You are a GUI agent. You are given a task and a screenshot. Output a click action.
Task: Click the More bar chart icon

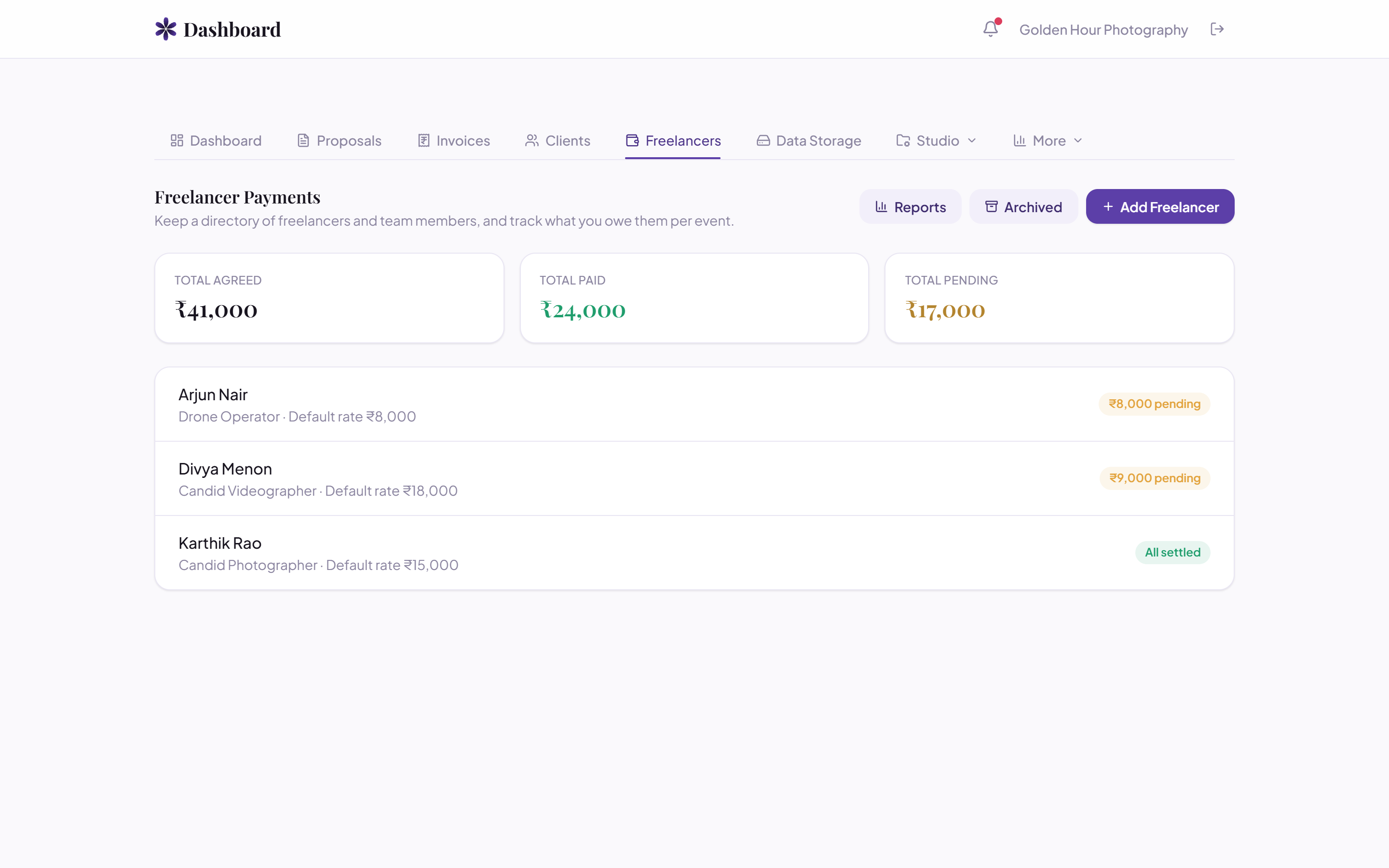click(x=1020, y=141)
